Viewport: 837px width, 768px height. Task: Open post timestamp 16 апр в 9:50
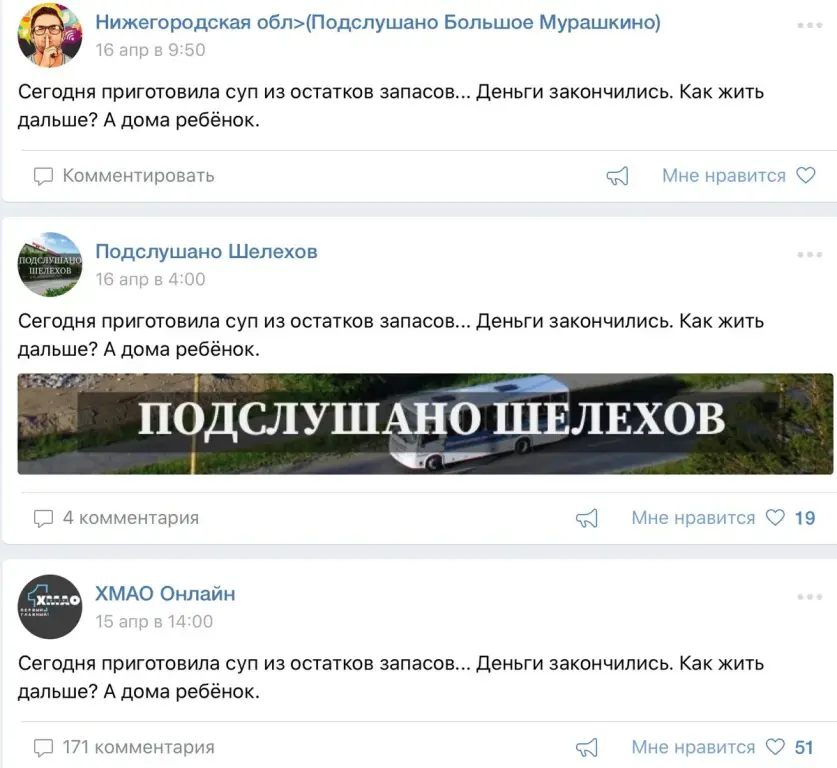click(150, 50)
